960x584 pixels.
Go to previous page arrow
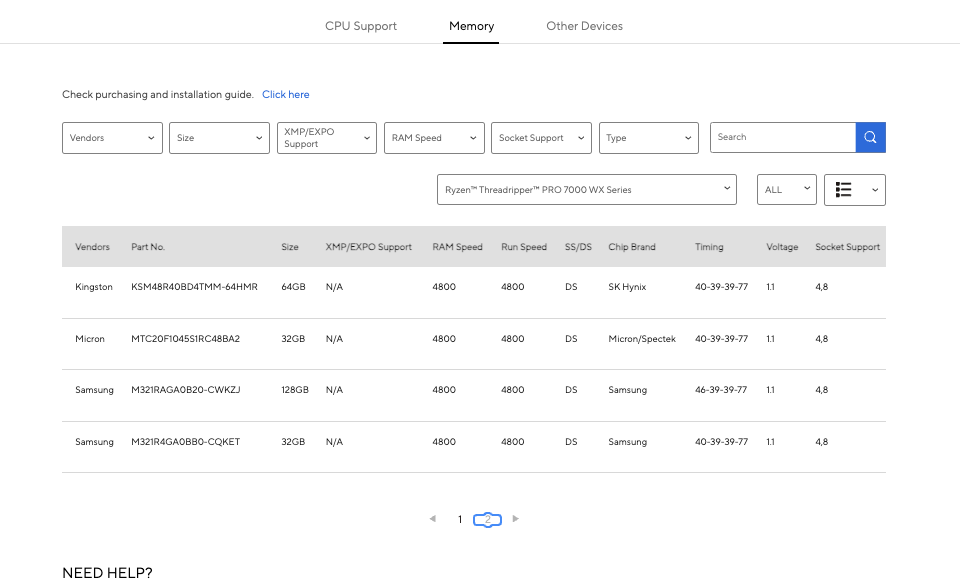coord(432,519)
